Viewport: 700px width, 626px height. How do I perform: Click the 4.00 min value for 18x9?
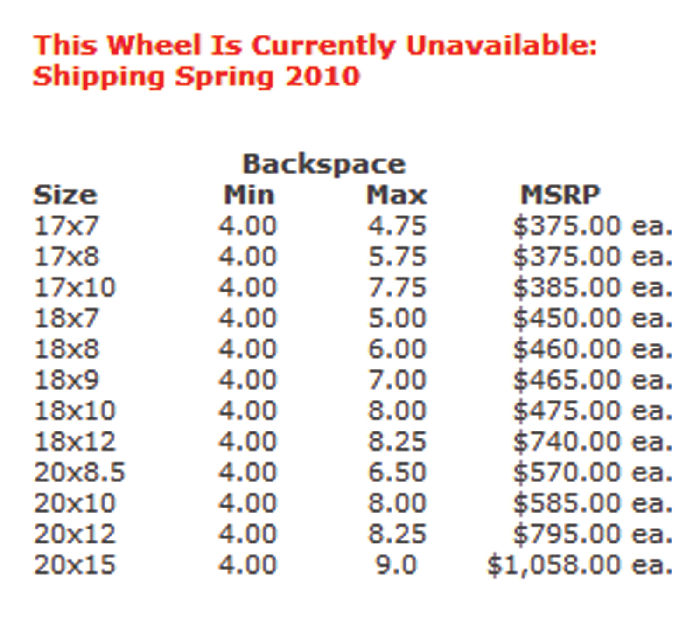coord(248,379)
